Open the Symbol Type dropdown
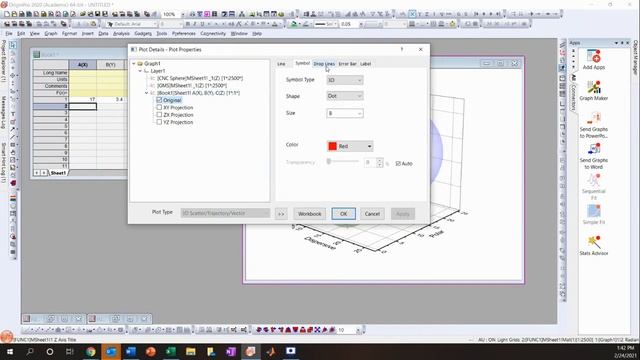The image size is (640, 360). [345, 80]
